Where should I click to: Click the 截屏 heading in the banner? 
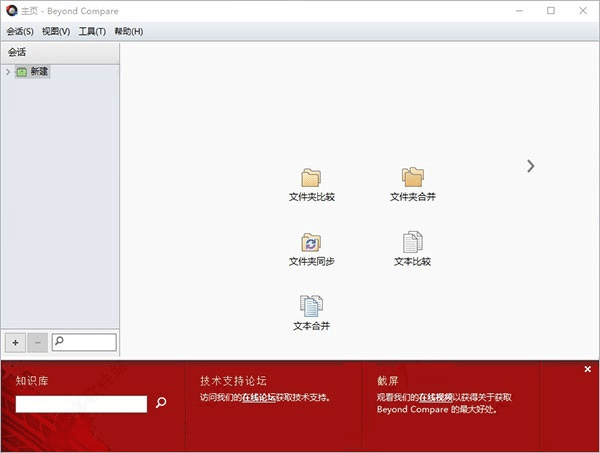click(x=388, y=381)
